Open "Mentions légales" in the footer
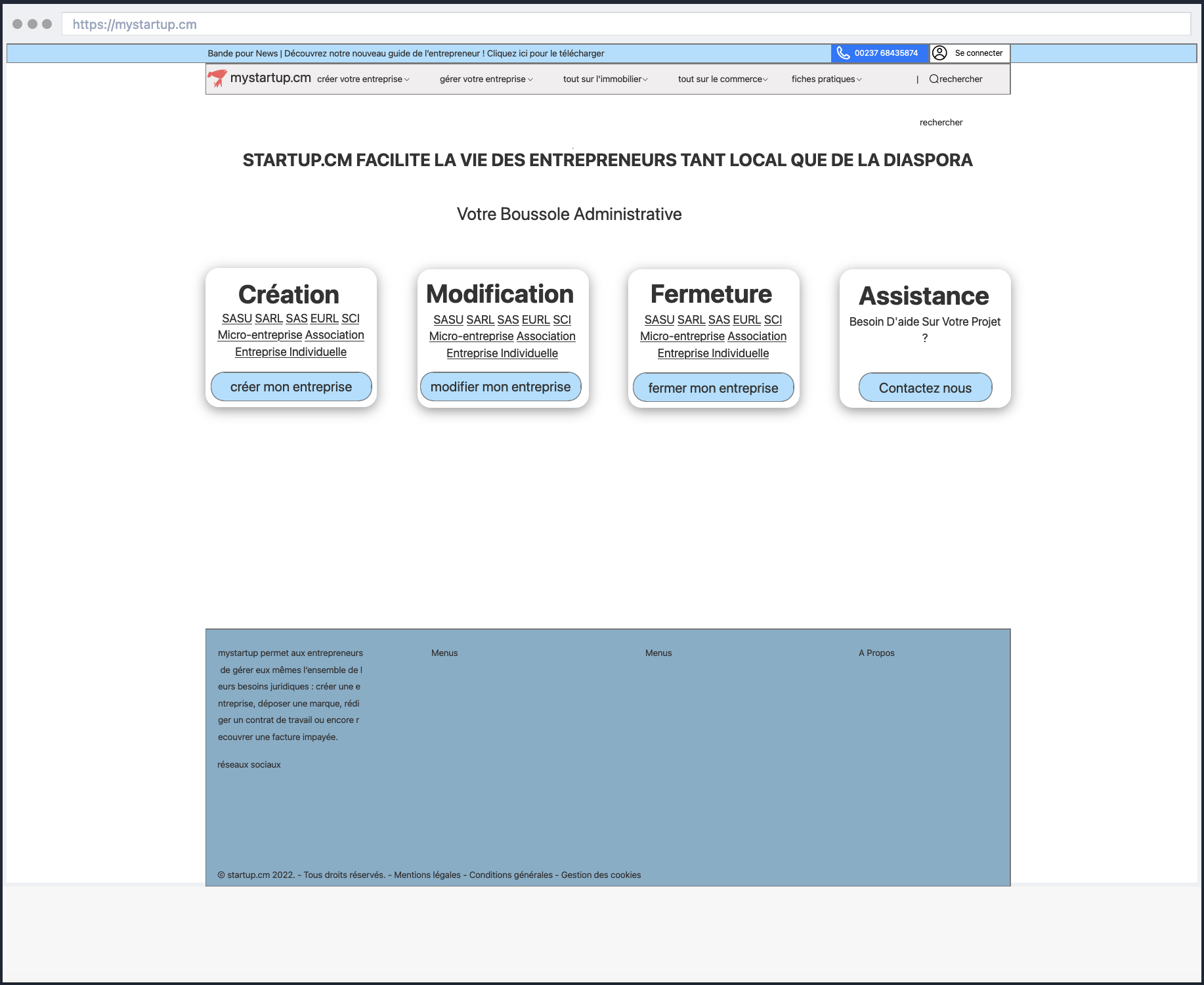 point(427,875)
